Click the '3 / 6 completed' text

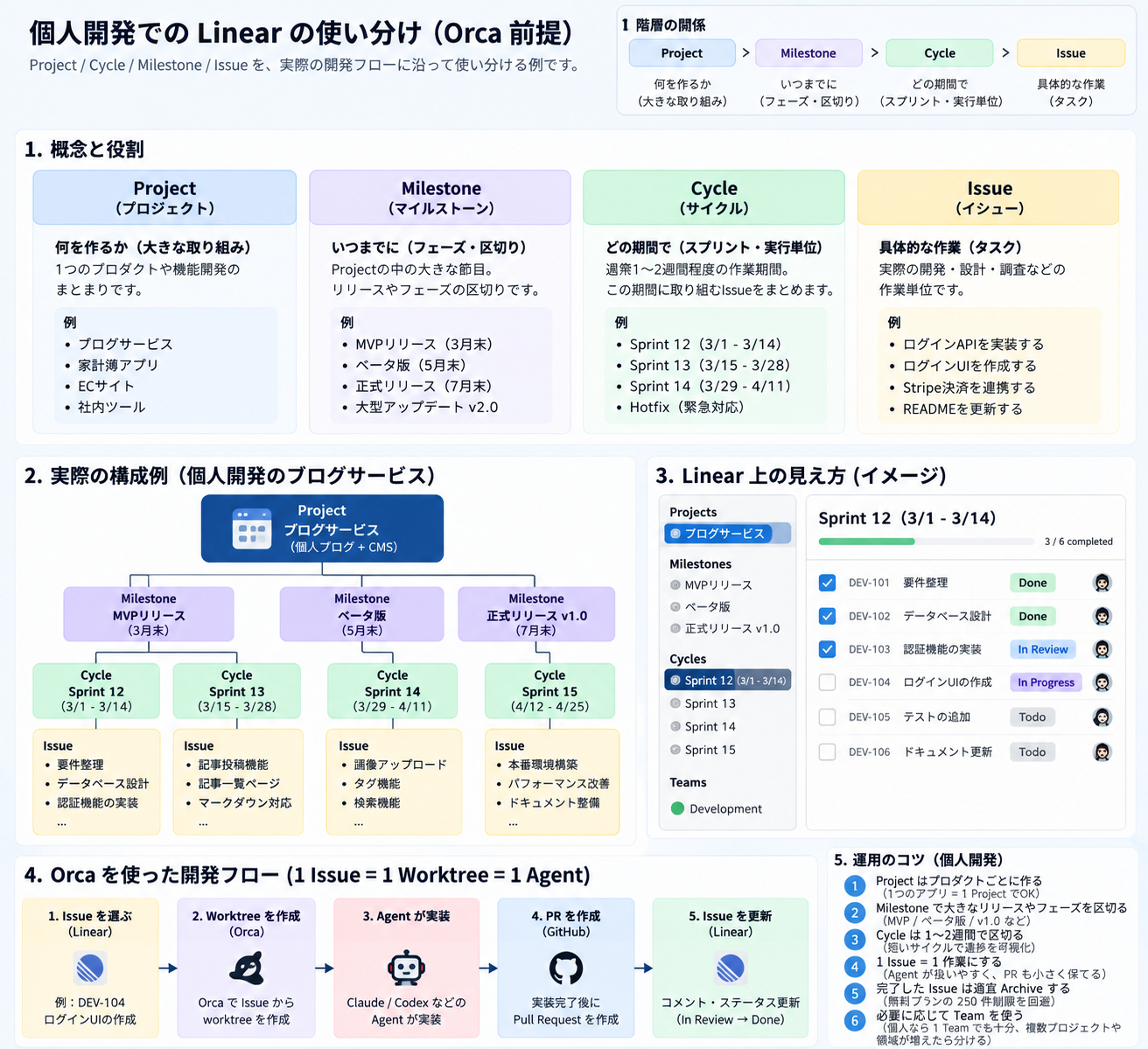pyautogui.click(x=1079, y=542)
